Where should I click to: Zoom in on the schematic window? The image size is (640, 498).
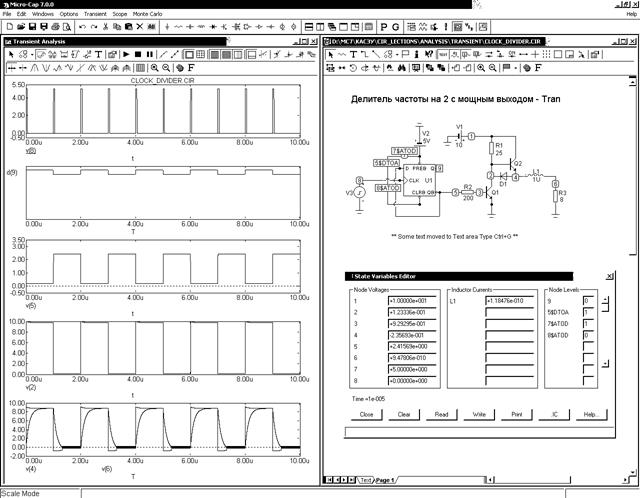pos(481,68)
